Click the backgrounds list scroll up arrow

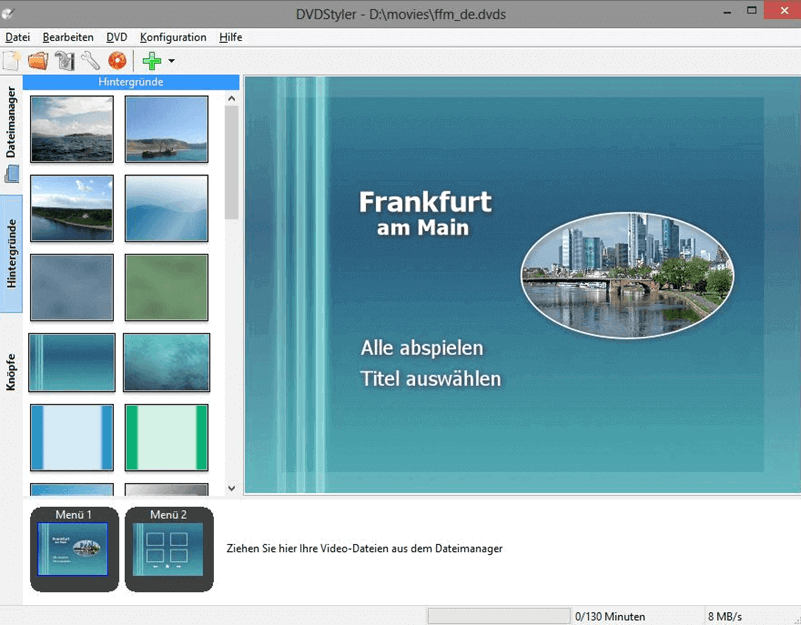[x=231, y=98]
